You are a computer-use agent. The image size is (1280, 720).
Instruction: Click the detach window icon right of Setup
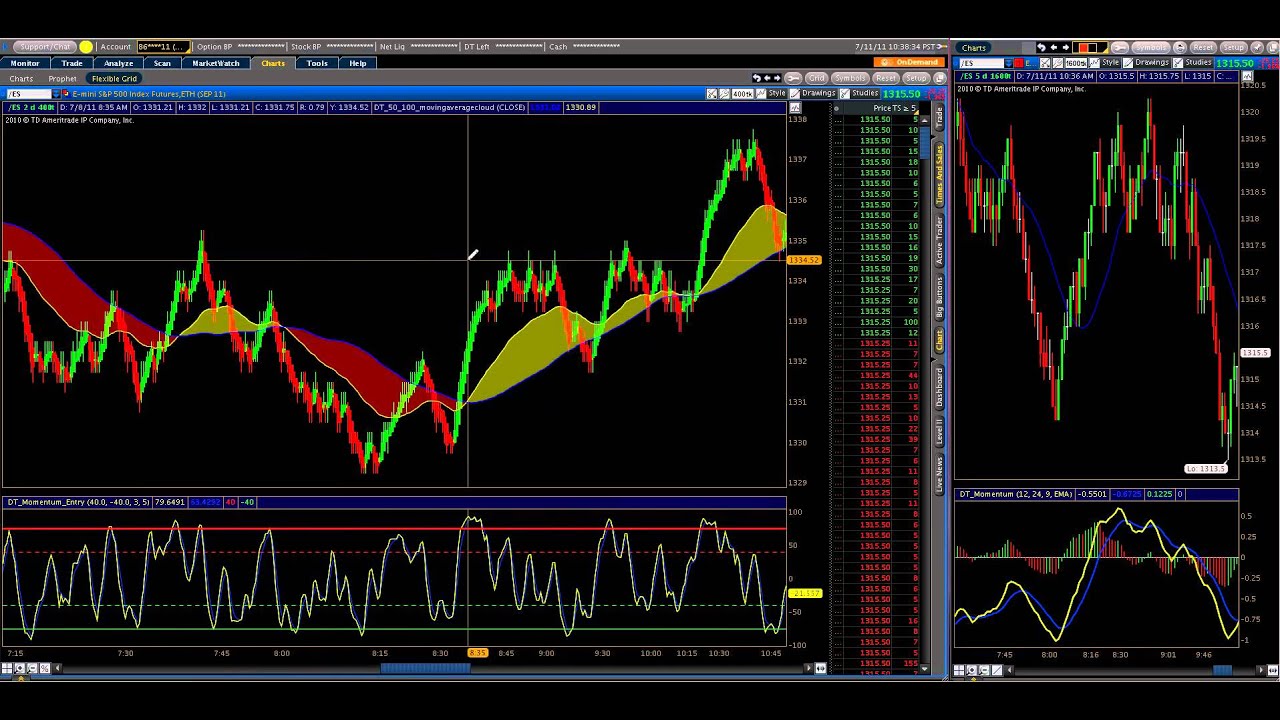pyautogui.click(x=940, y=78)
